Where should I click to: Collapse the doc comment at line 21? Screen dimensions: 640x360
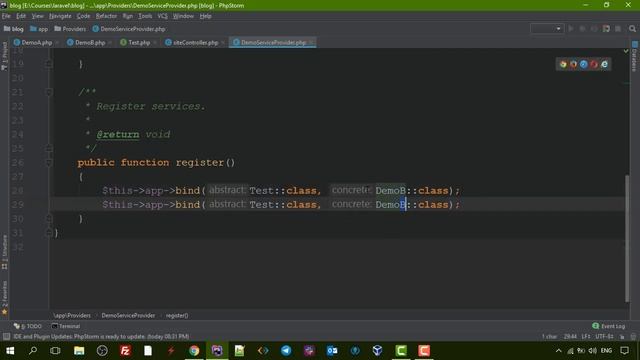pos(49,92)
